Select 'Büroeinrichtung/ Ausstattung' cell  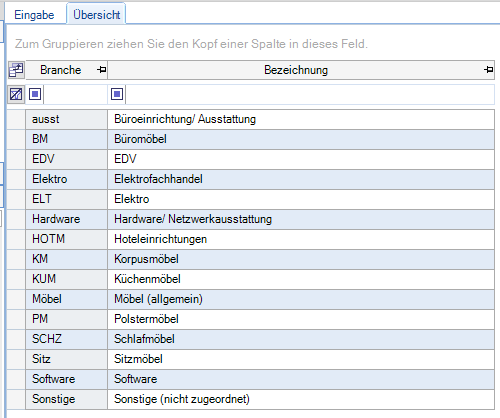[x=301, y=119]
